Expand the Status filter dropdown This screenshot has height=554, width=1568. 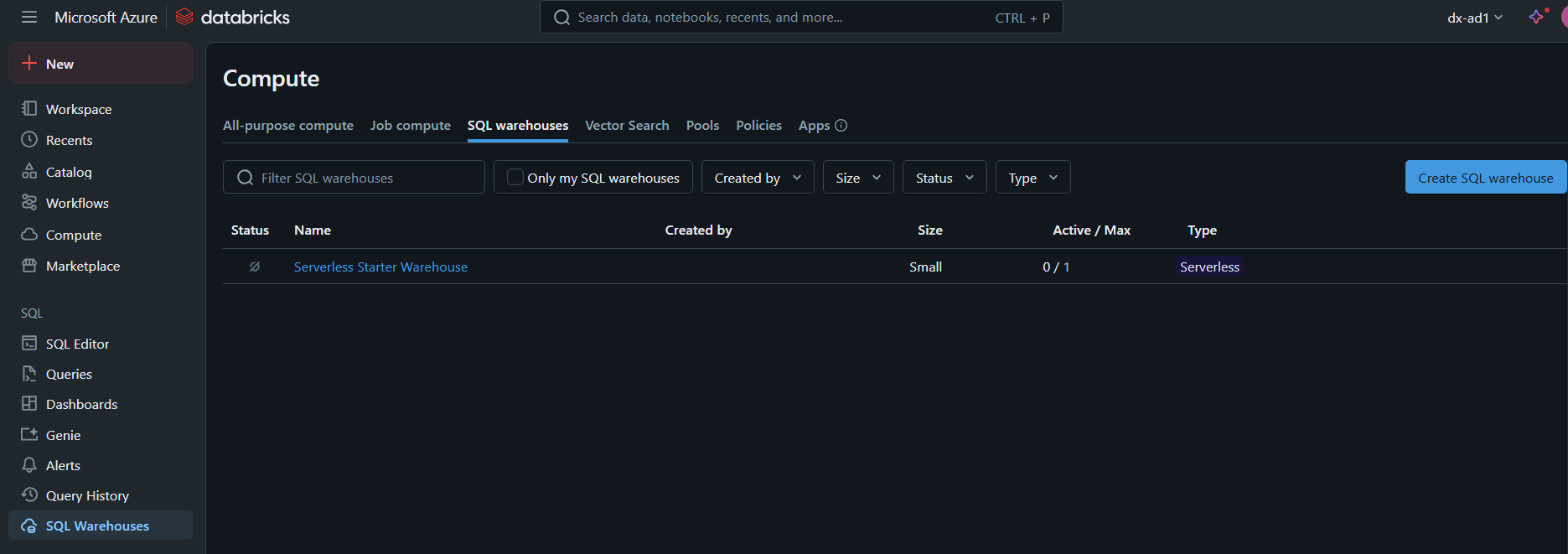point(944,178)
